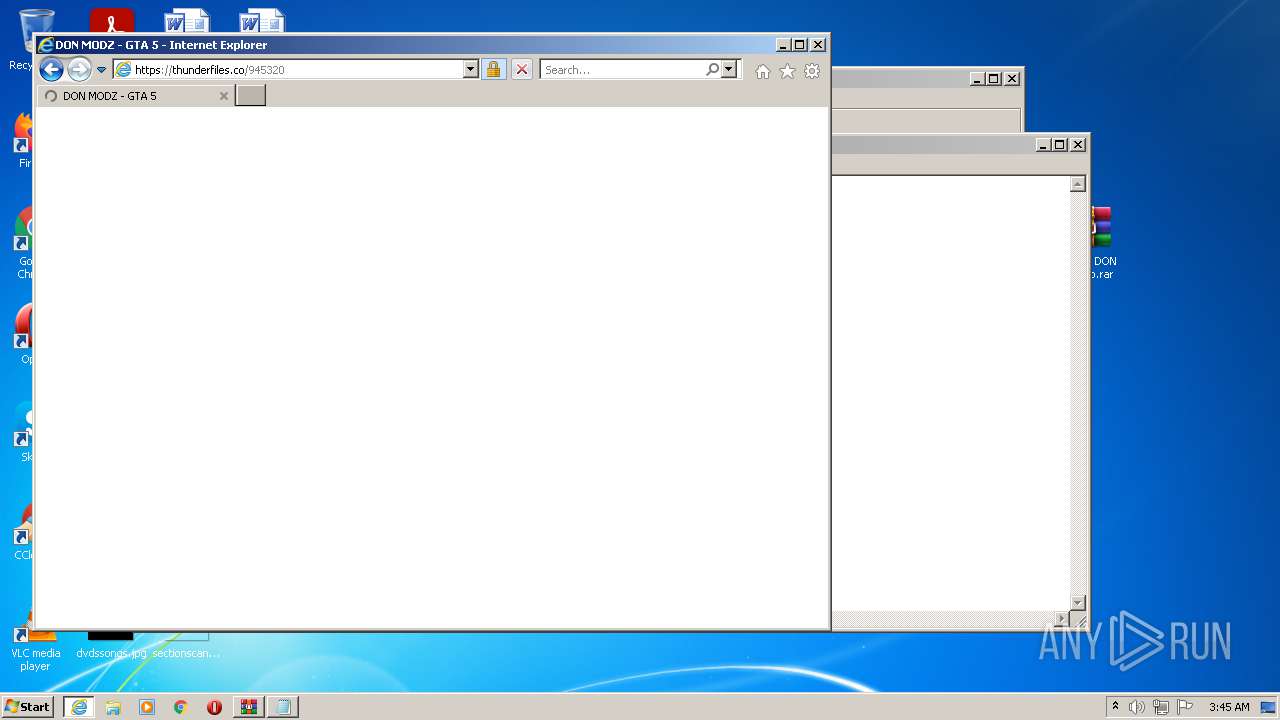Minimize the middle background window
This screenshot has height=720, width=1280.
pos(1043,144)
